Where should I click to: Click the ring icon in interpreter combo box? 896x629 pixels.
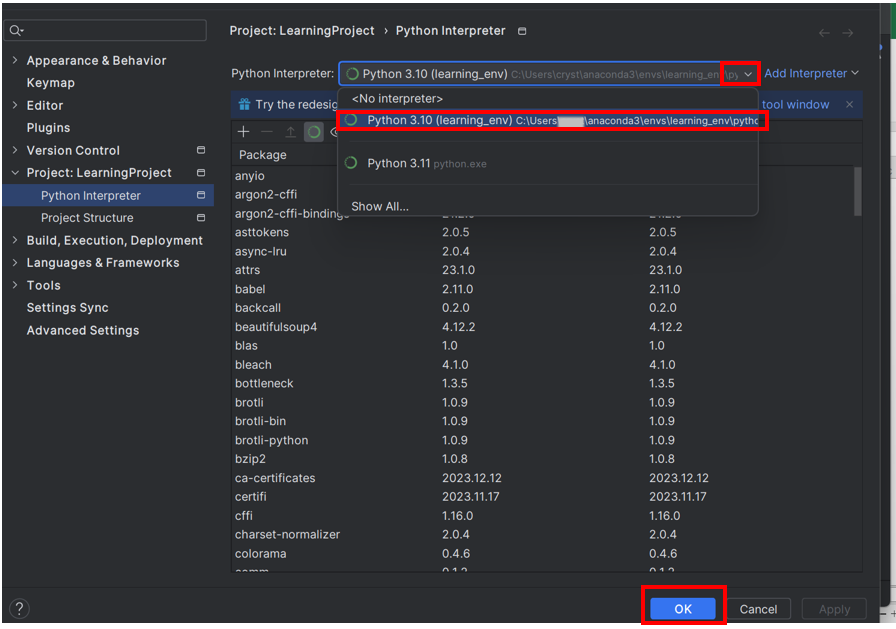[353, 74]
